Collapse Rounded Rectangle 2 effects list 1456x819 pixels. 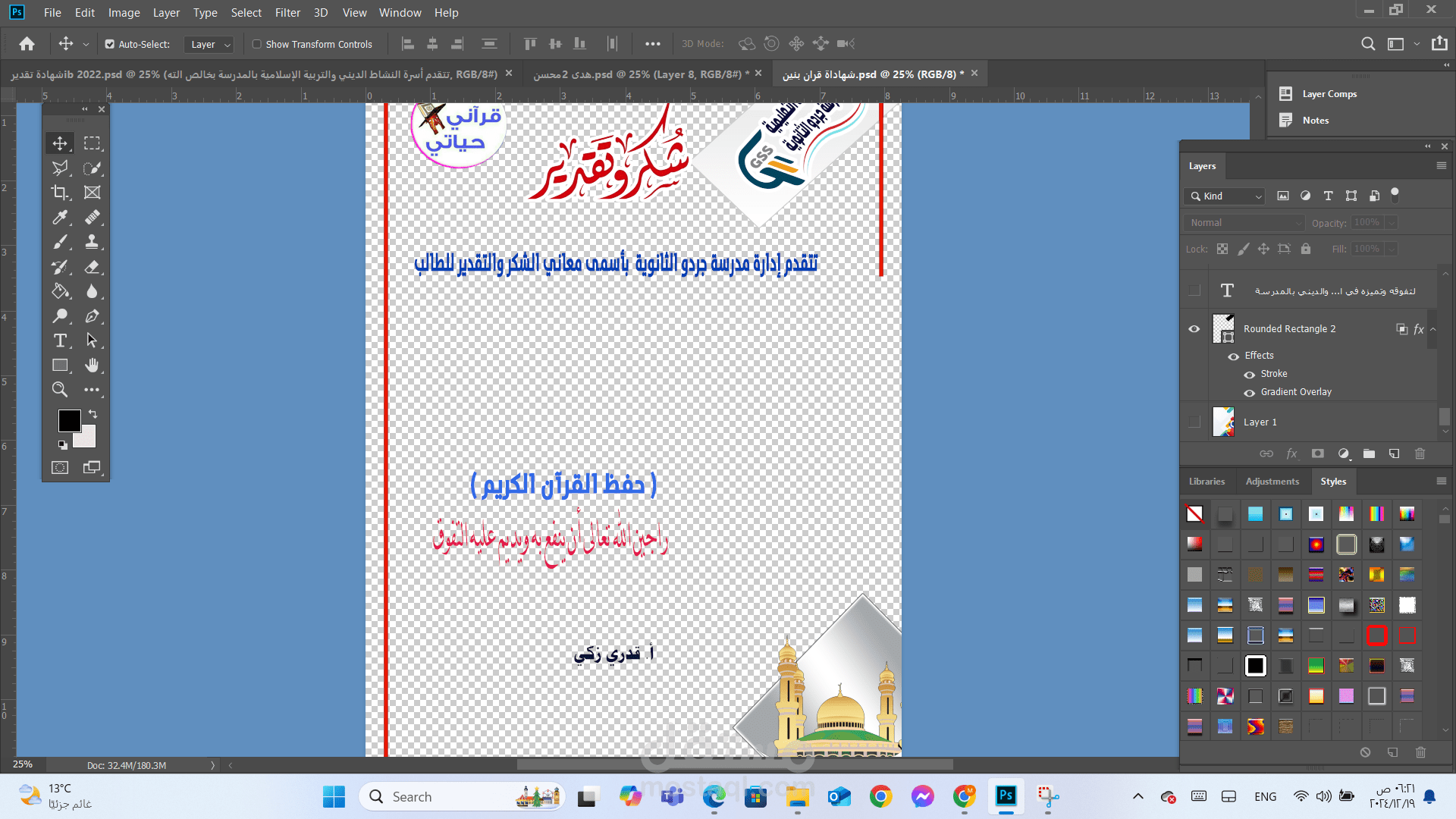[1433, 329]
